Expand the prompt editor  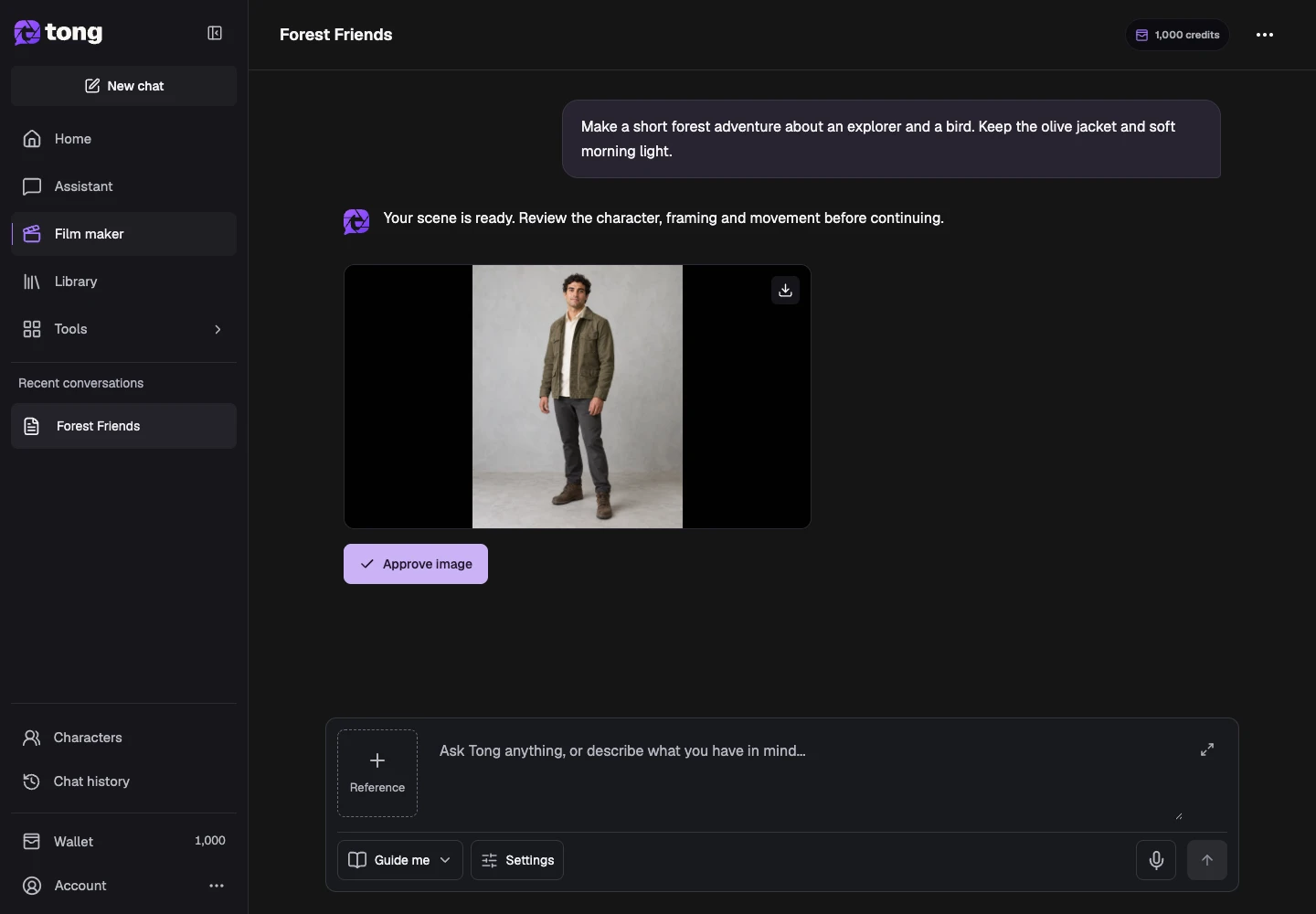tap(1207, 749)
